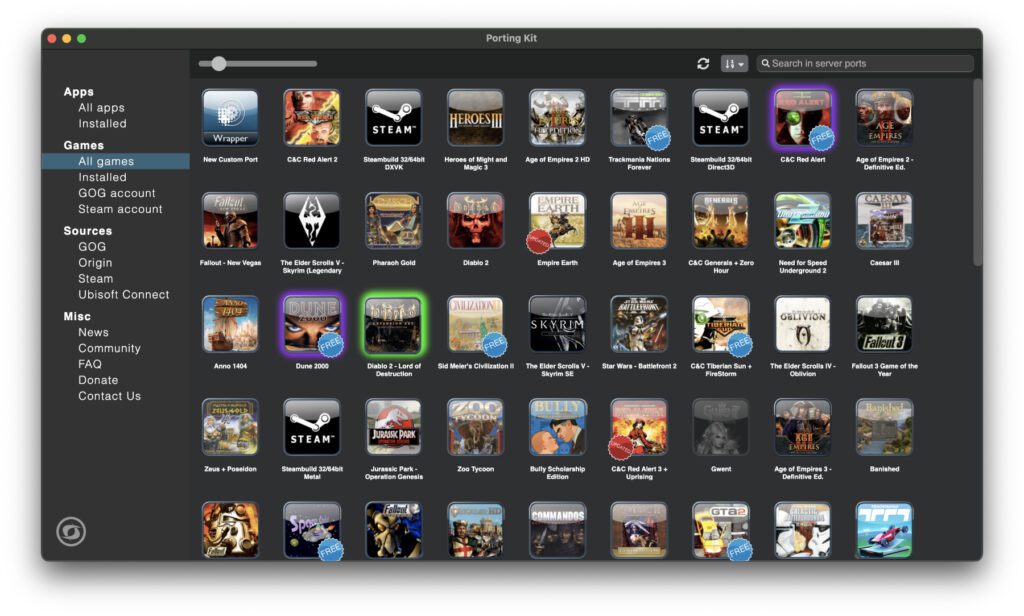Screen dimensions: 1024x616
Task: Open GOG account under Games
Action: [117, 193]
